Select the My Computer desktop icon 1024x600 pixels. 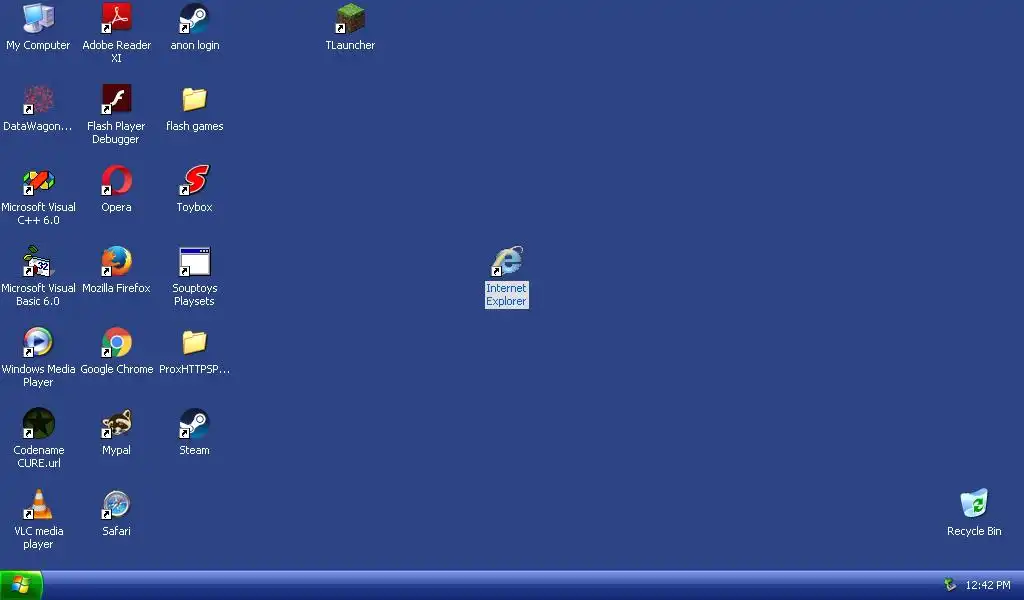pos(38,18)
